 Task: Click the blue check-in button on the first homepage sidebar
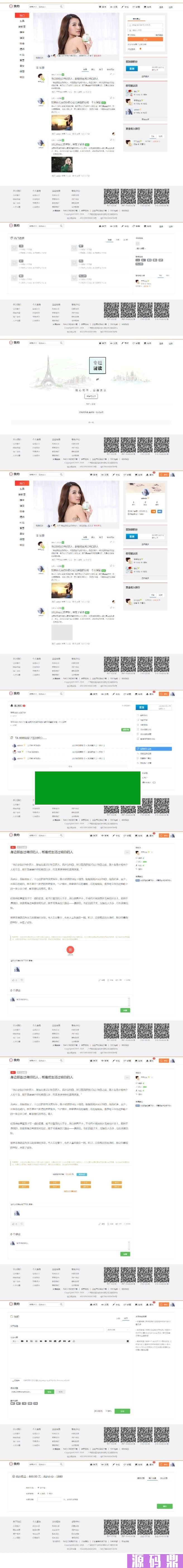[x=132, y=68]
